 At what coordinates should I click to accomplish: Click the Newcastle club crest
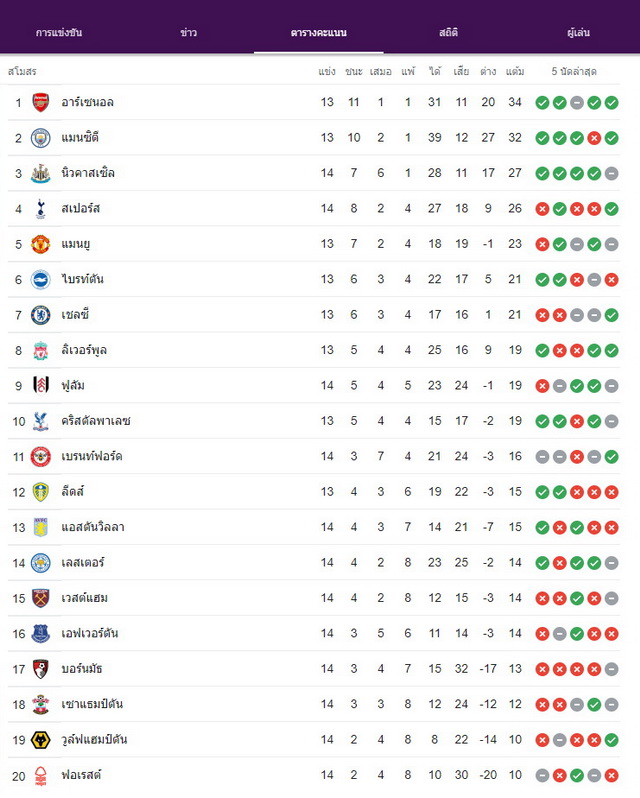(x=41, y=173)
